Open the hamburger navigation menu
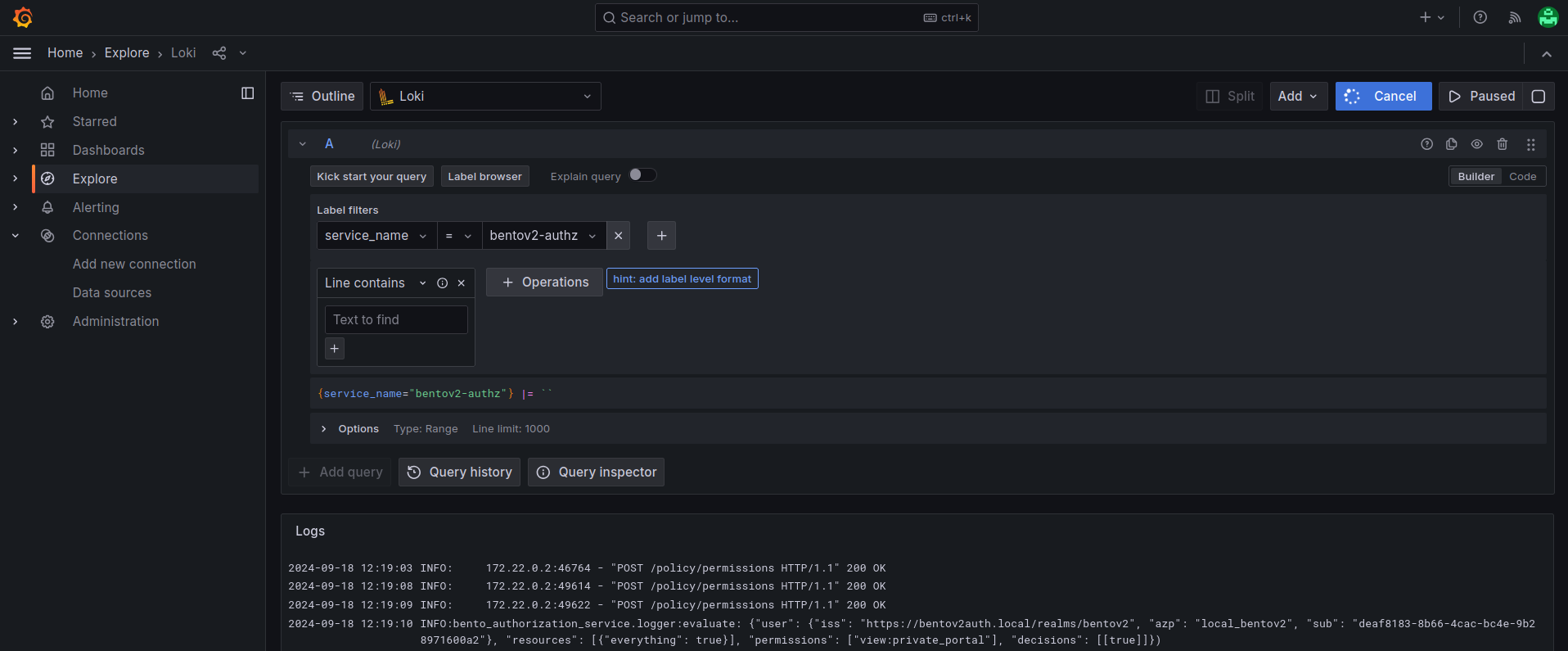The image size is (1568, 651). [x=22, y=53]
